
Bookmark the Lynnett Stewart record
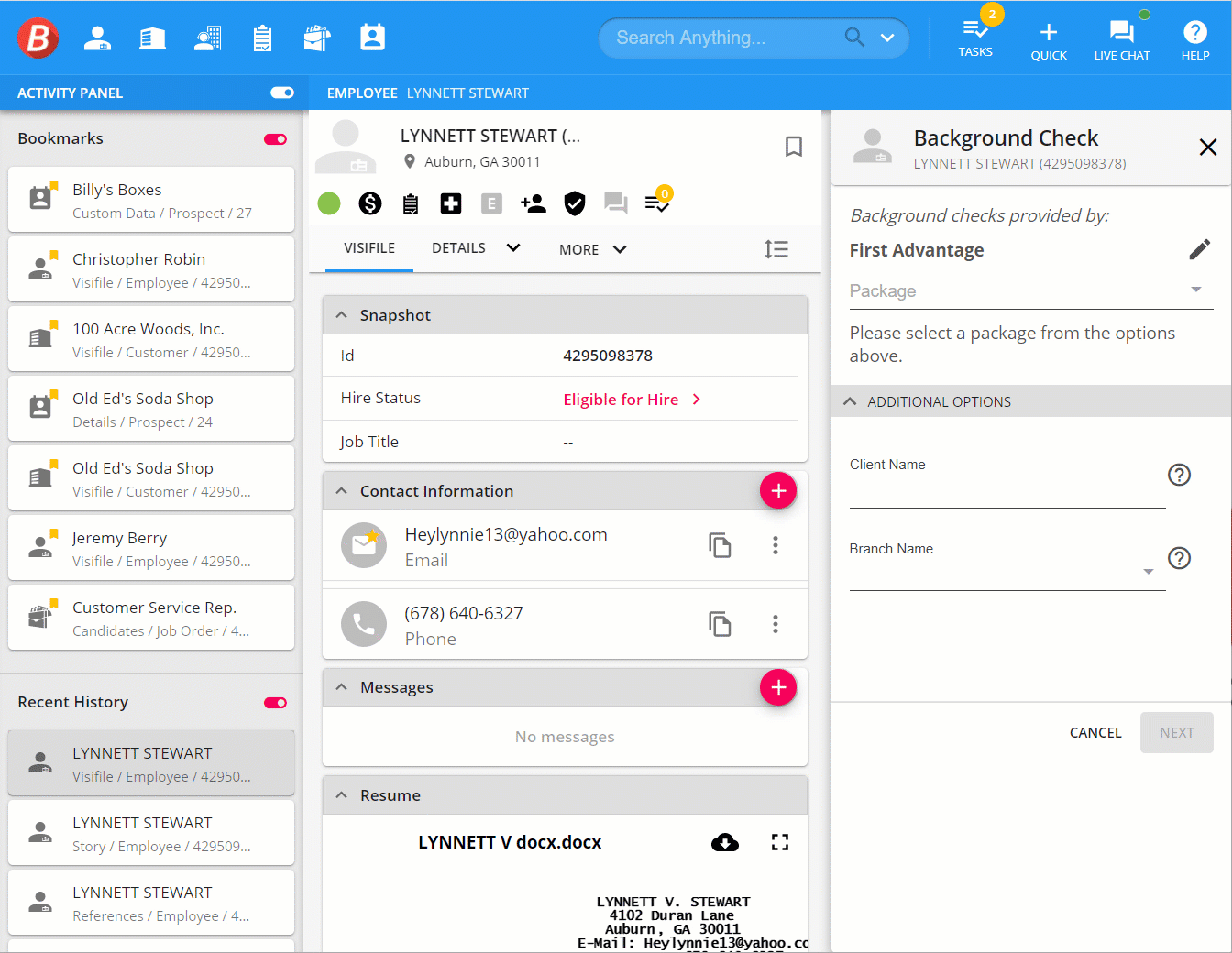click(794, 147)
